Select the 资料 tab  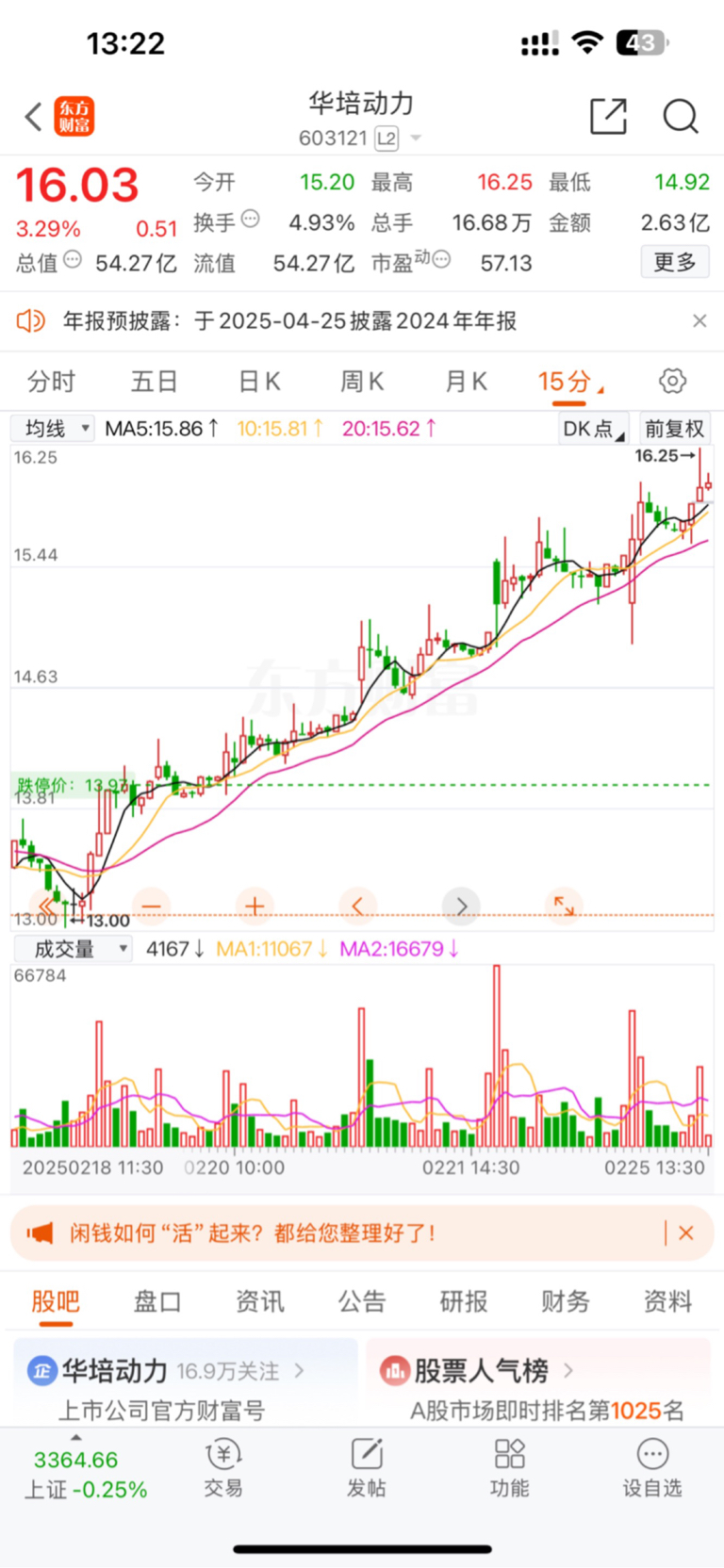(668, 1301)
